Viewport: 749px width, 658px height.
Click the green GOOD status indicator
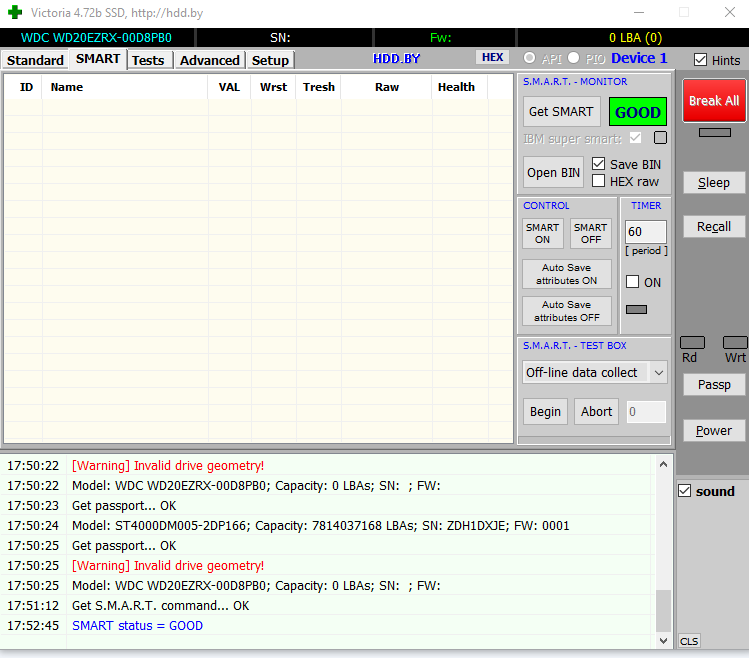(637, 112)
